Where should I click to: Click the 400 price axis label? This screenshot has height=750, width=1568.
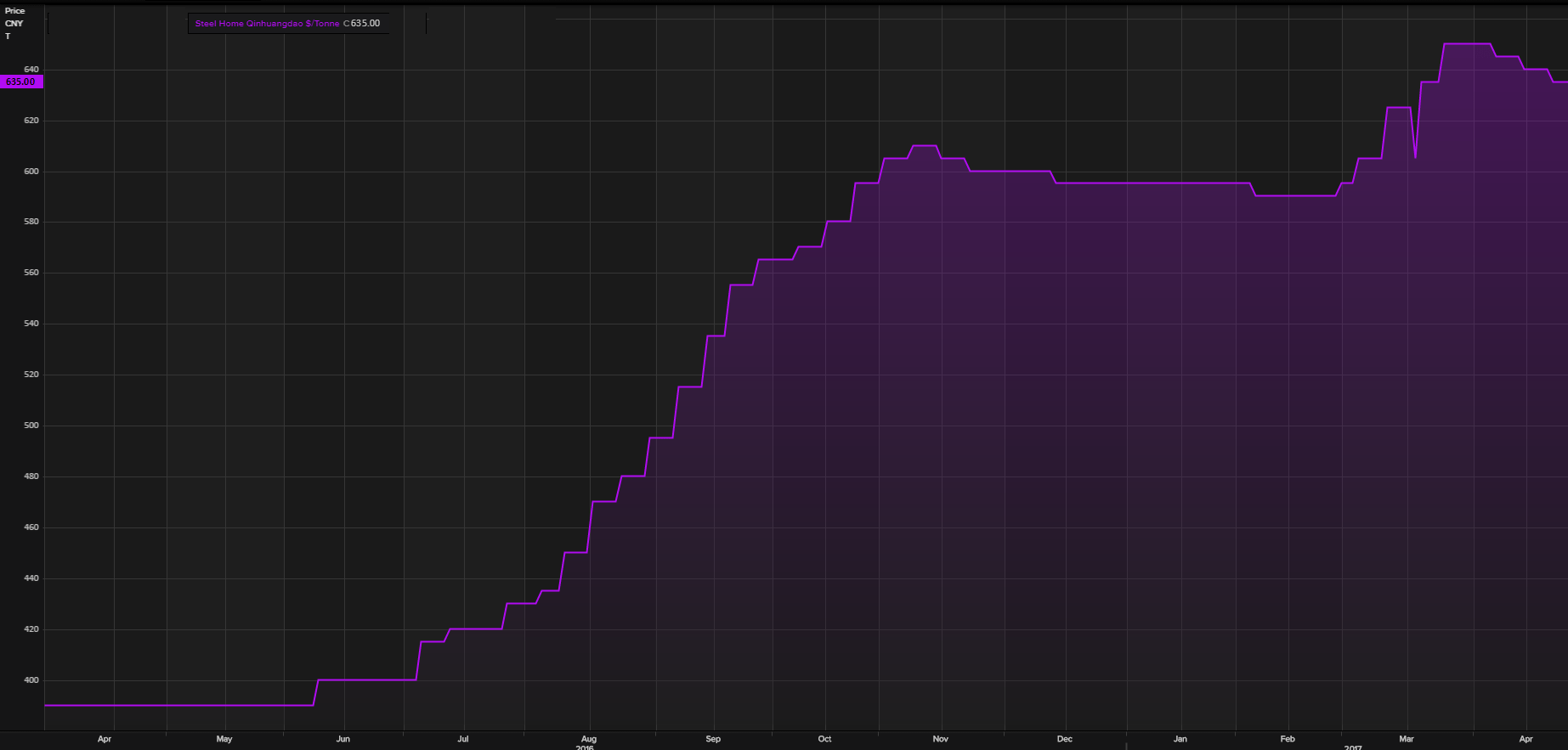coord(31,680)
